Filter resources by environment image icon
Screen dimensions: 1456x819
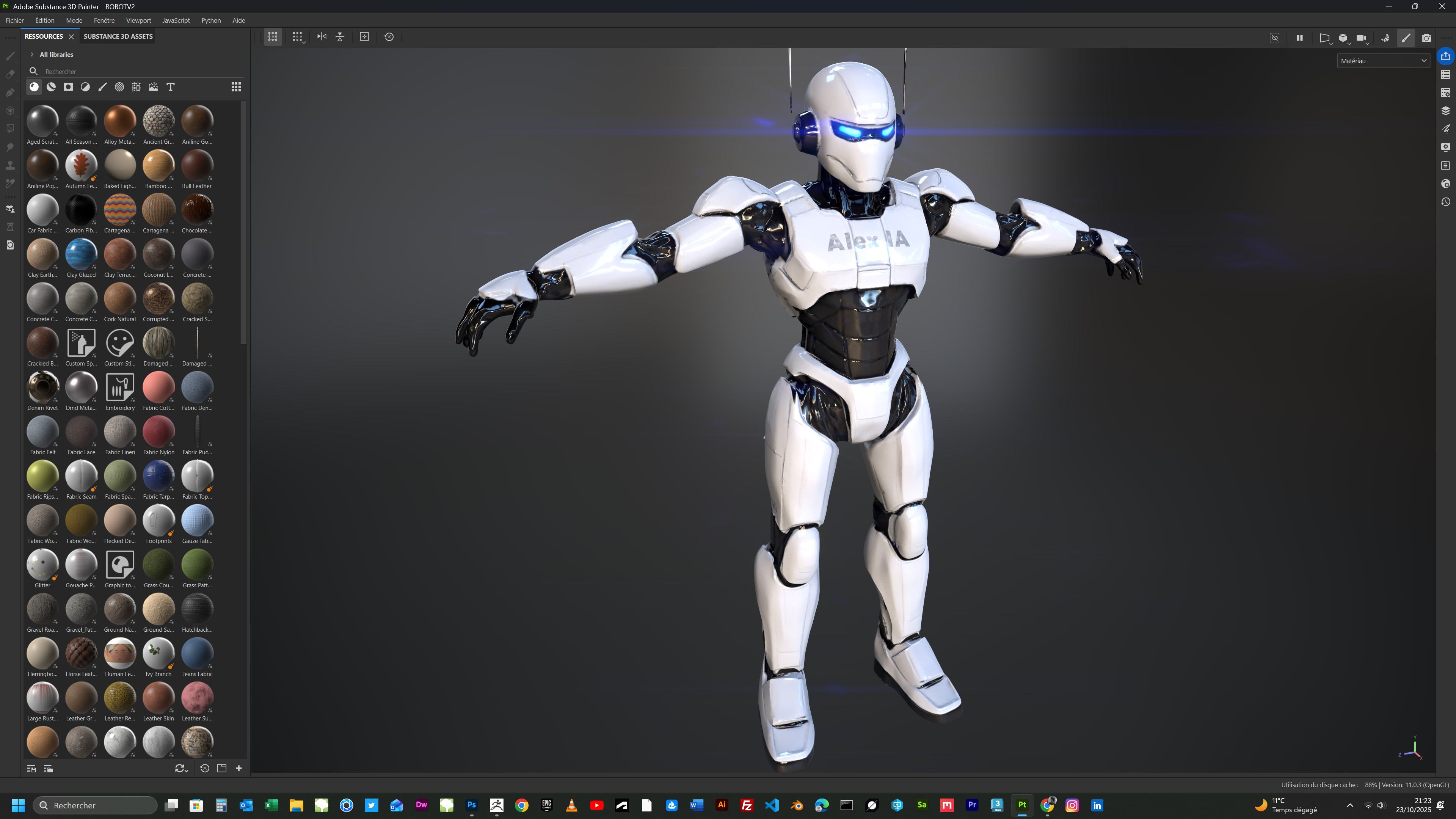coord(153,87)
